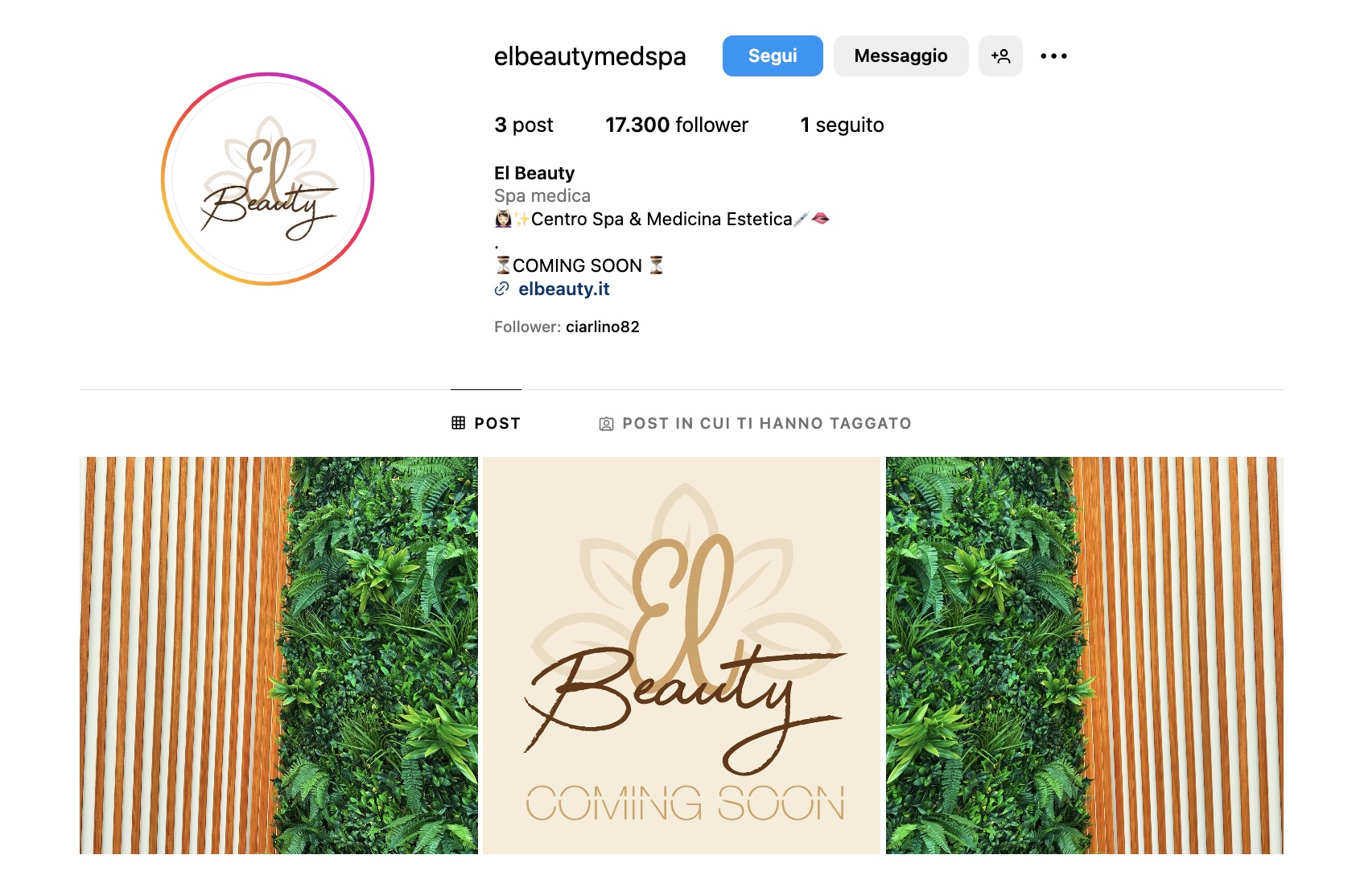1356x896 pixels.
Task: Open the 1 seguito following list
Action: point(842,125)
